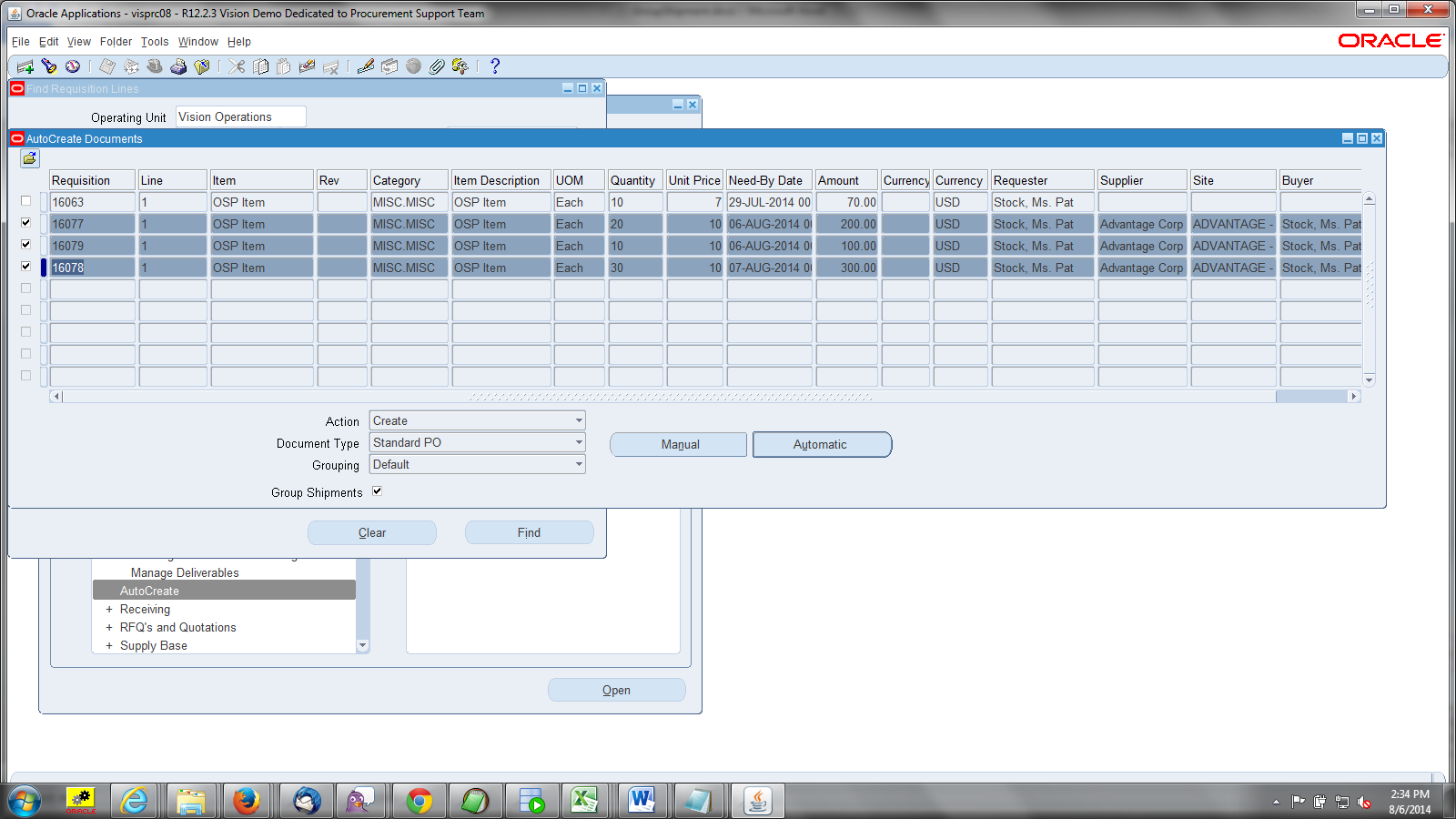The width and height of the screenshot is (1456, 819).
Task: Click the Next Step toolbar icon
Action: (x=131, y=66)
